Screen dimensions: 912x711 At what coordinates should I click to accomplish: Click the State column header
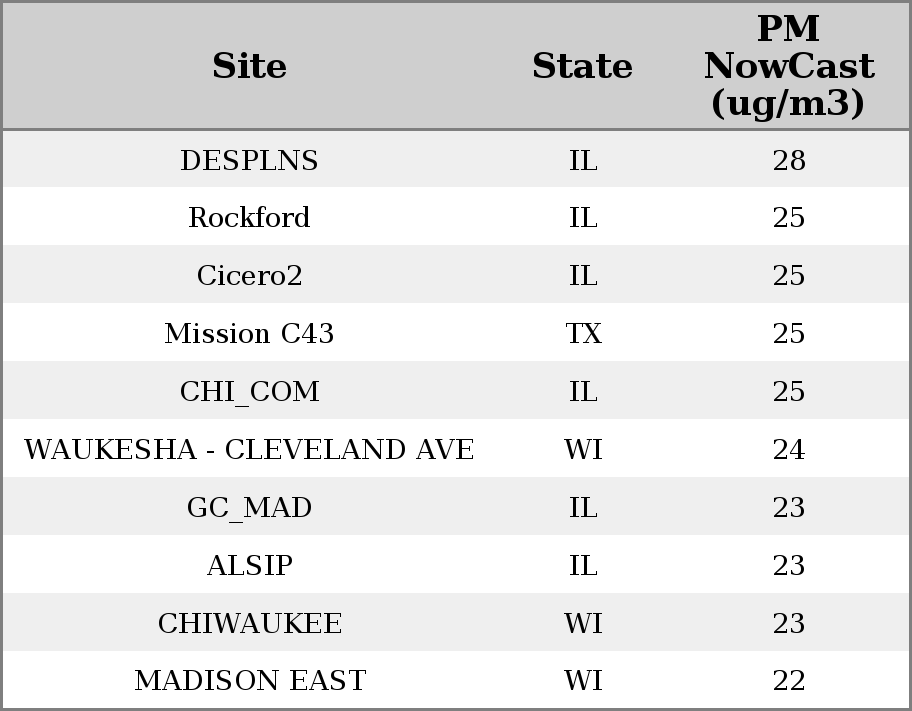click(x=582, y=67)
